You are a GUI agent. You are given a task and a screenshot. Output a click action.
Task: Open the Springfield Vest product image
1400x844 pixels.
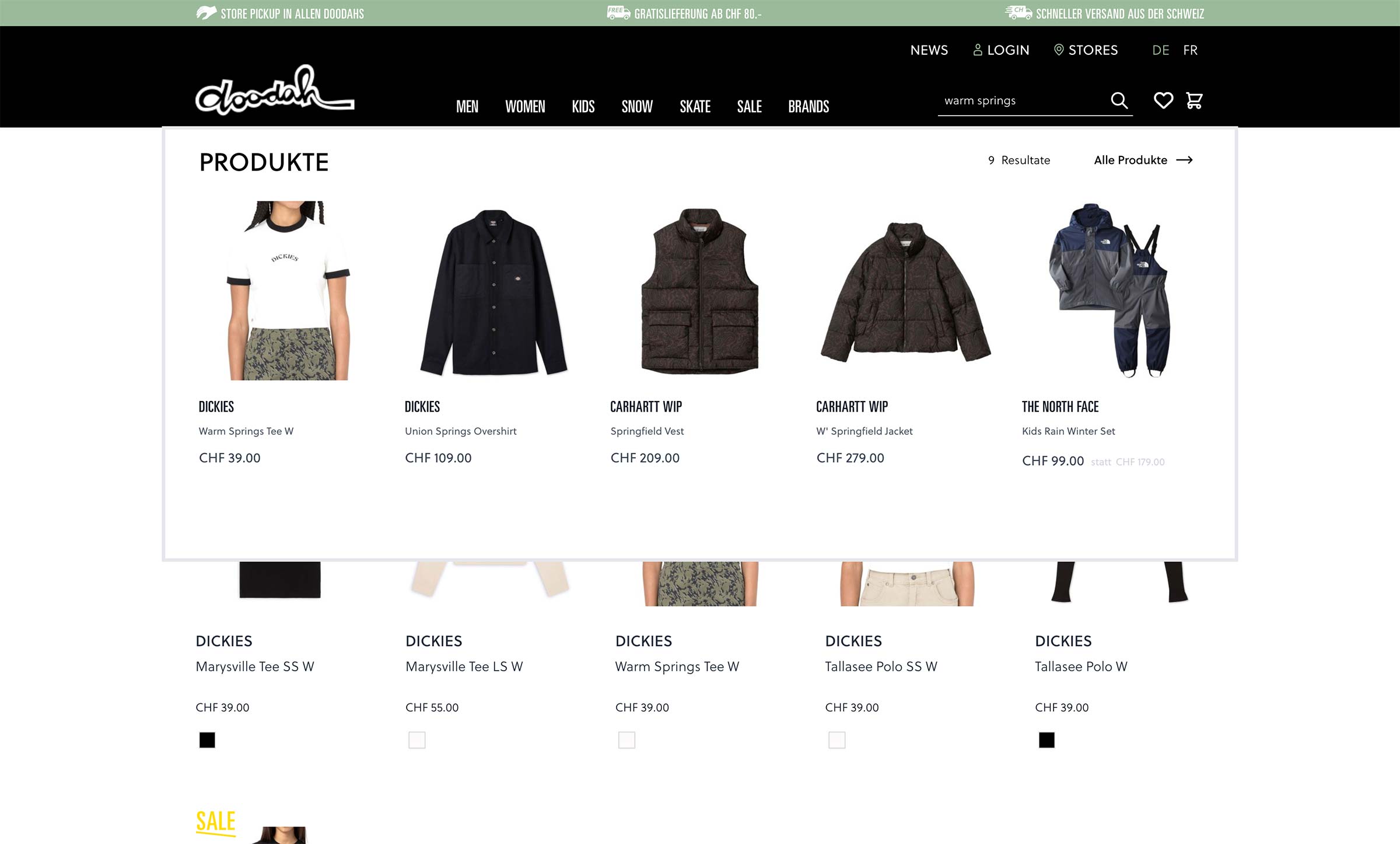pos(699,291)
